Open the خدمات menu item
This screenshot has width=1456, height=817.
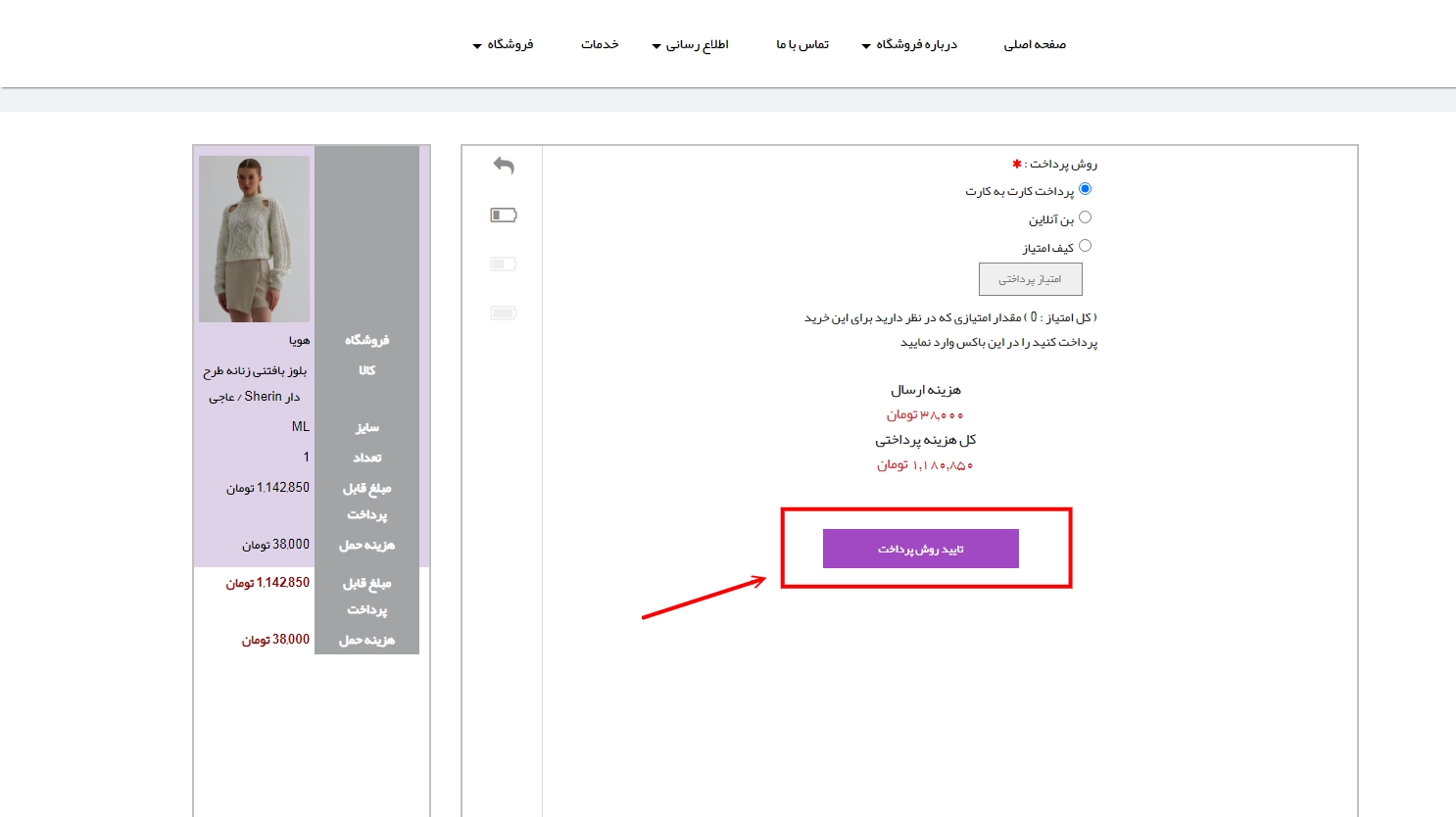click(600, 45)
